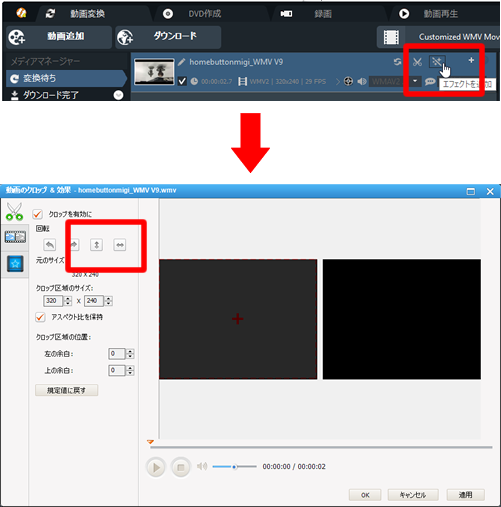The height and width of the screenshot is (507, 501).
Task: Toggle the checkbox selecting the homebuttonmigi video
Action: coord(182,81)
